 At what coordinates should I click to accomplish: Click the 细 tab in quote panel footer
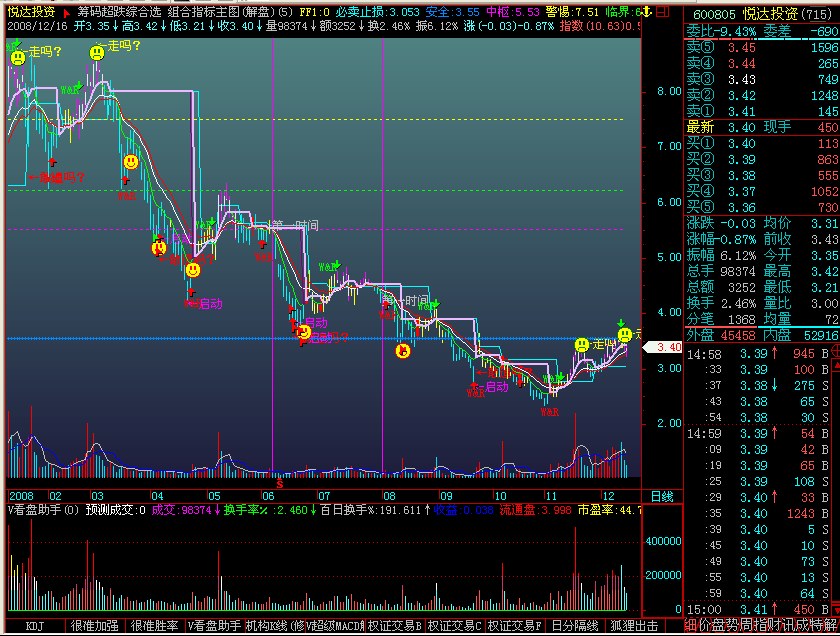[x=691, y=625]
